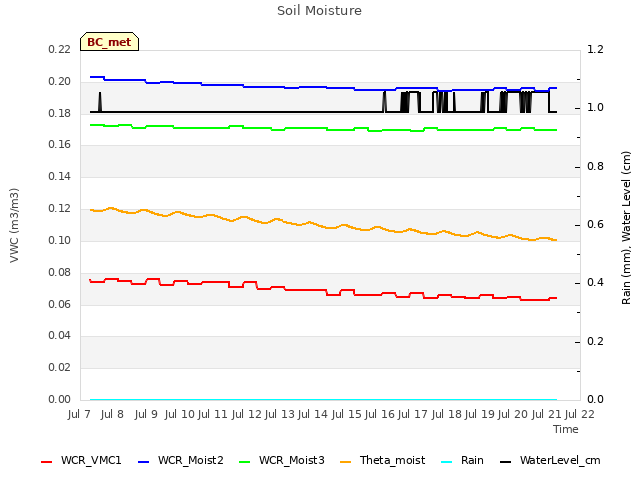Click the 0.22 left axis value
This screenshot has width=640, height=480.
(60, 49)
